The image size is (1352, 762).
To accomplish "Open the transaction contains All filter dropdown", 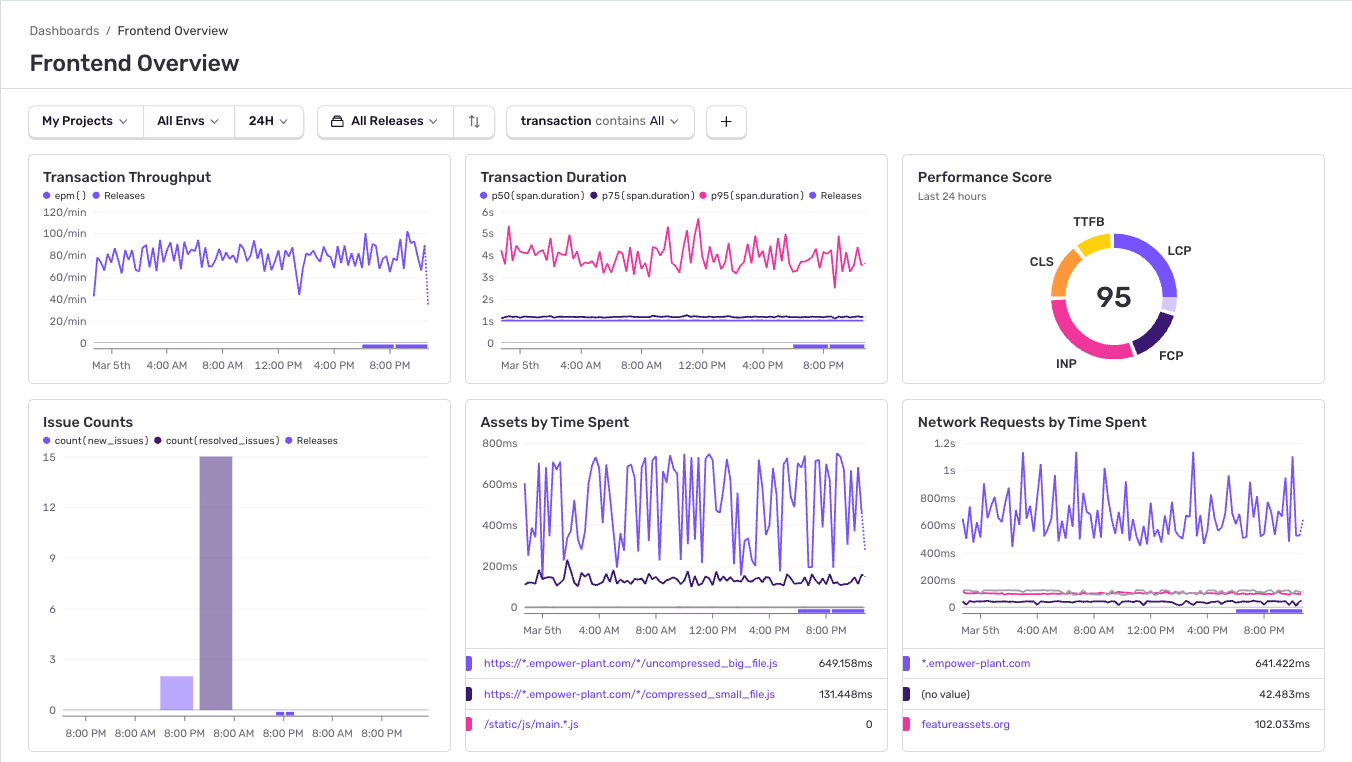I will tap(599, 121).
